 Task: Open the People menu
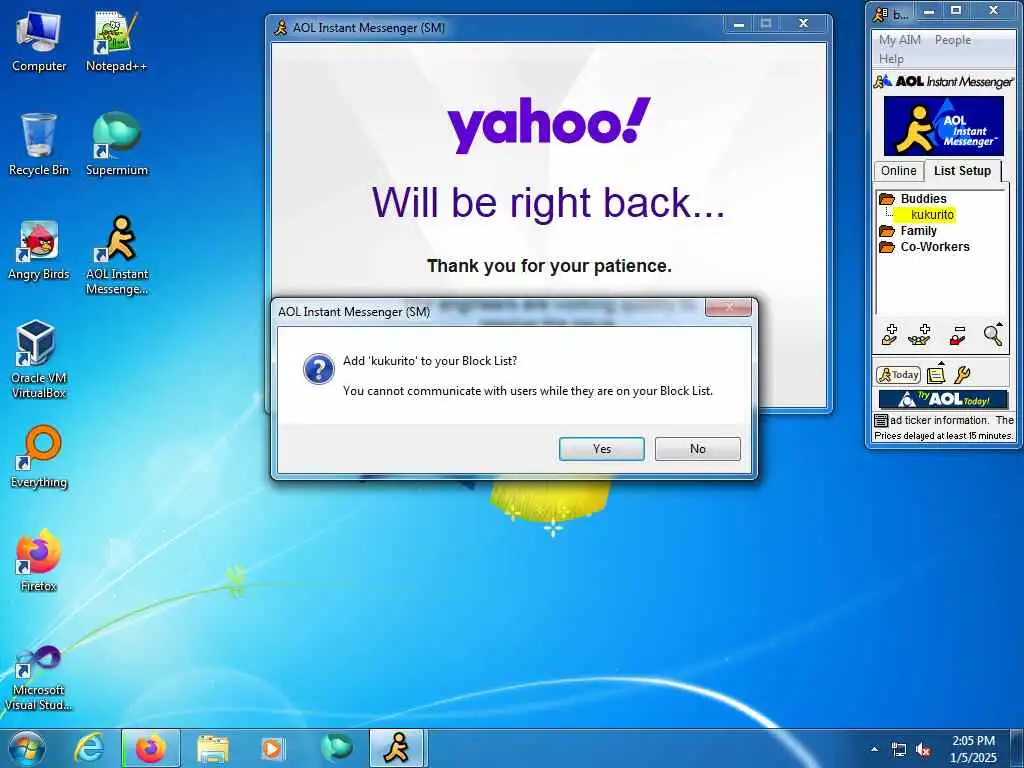click(953, 40)
